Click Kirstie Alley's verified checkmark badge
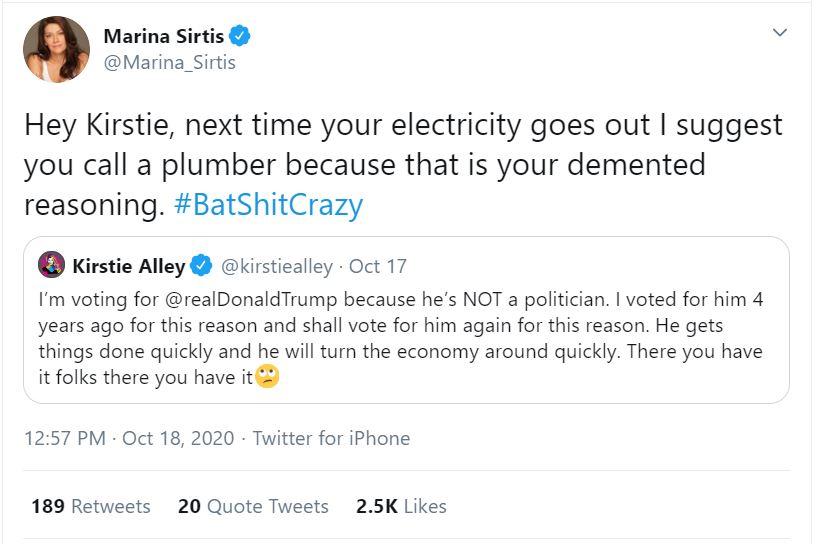The height and width of the screenshot is (544, 820). (x=201, y=266)
